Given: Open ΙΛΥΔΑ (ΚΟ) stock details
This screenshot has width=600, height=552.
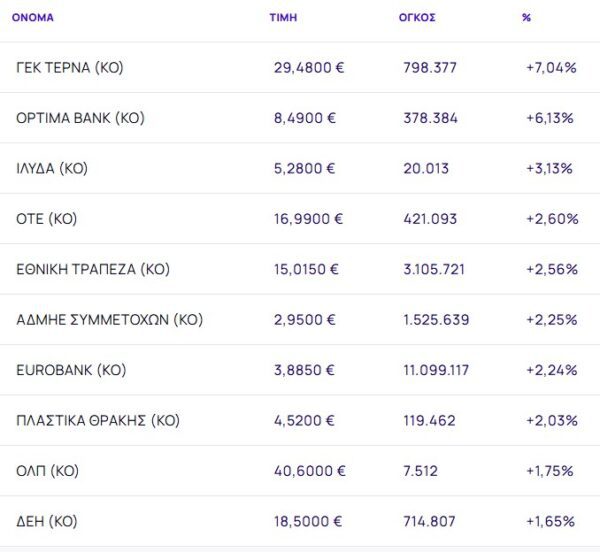Looking at the screenshot, I should (x=52, y=168).
